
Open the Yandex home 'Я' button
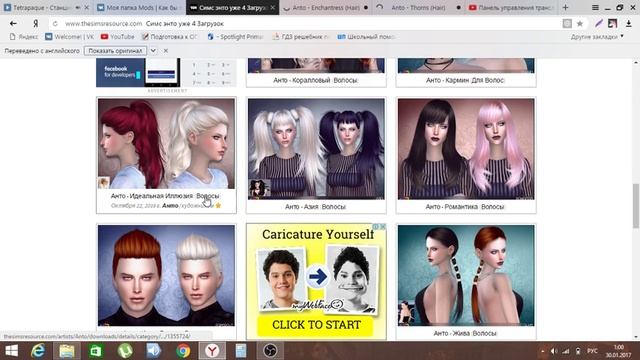[x=36, y=24]
